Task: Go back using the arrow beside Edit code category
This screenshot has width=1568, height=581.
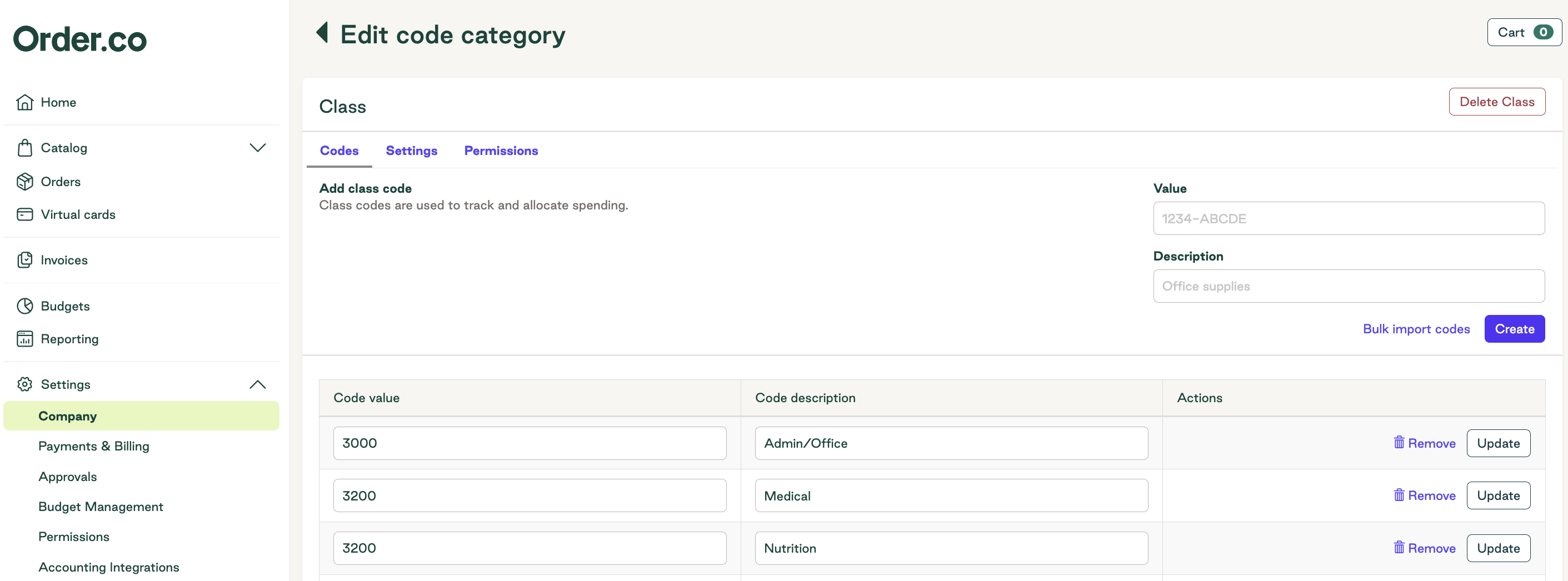Action: tap(323, 33)
